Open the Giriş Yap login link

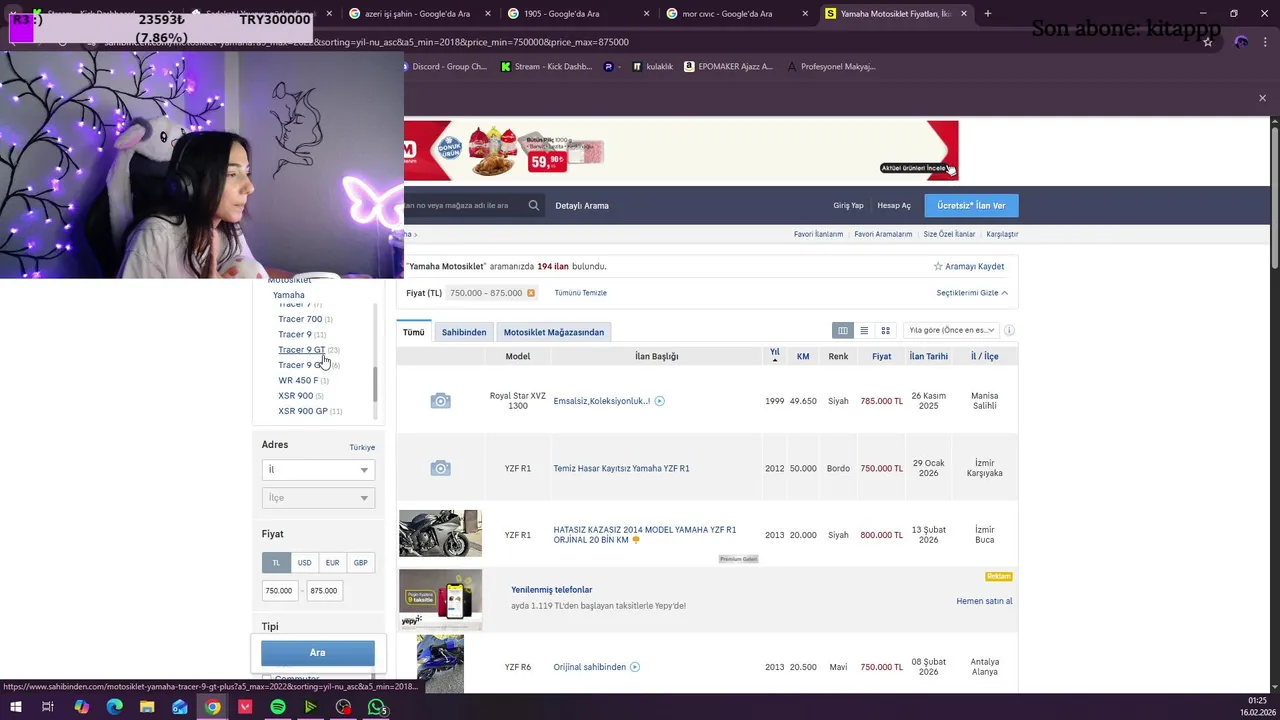tap(848, 205)
